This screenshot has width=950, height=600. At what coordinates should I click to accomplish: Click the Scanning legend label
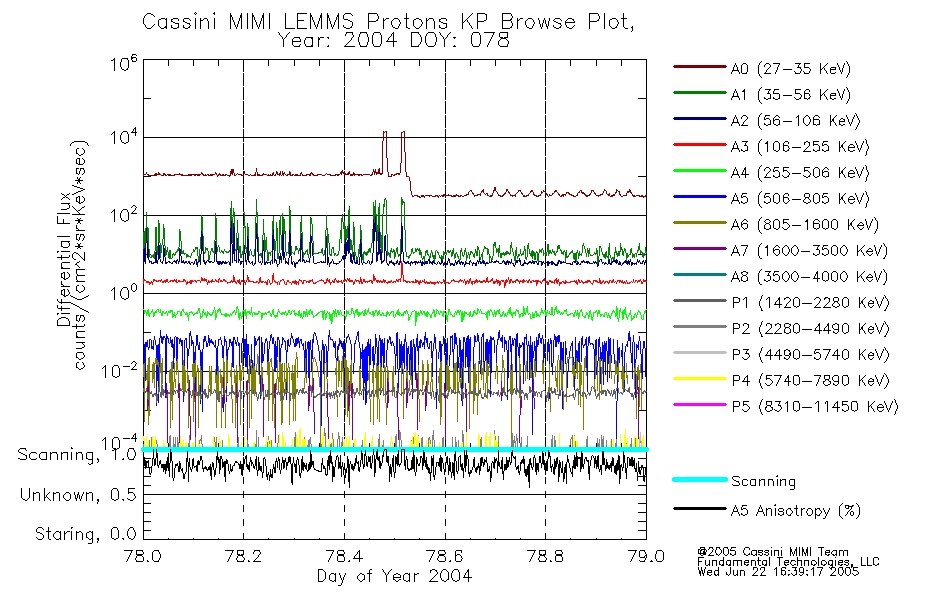coord(763,482)
